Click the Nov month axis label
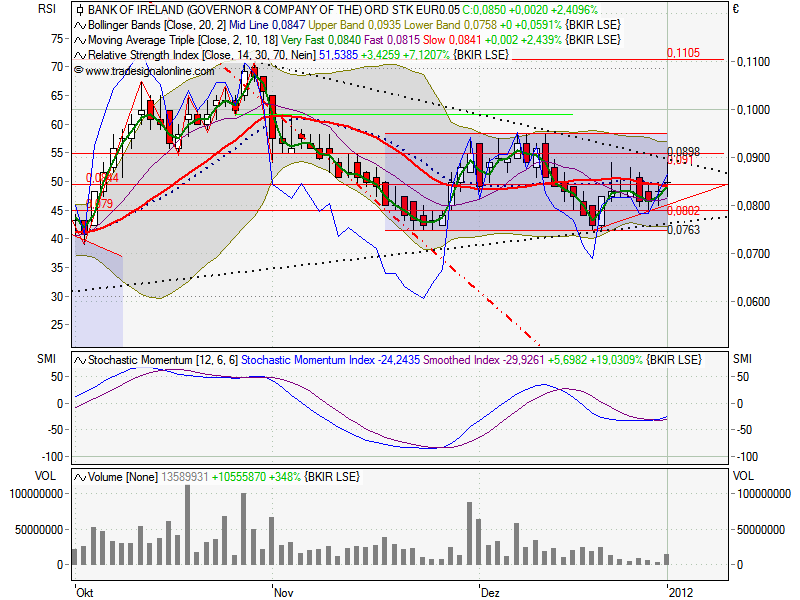The height and width of the screenshot is (600, 800). pyautogui.click(x=284, y=592)
